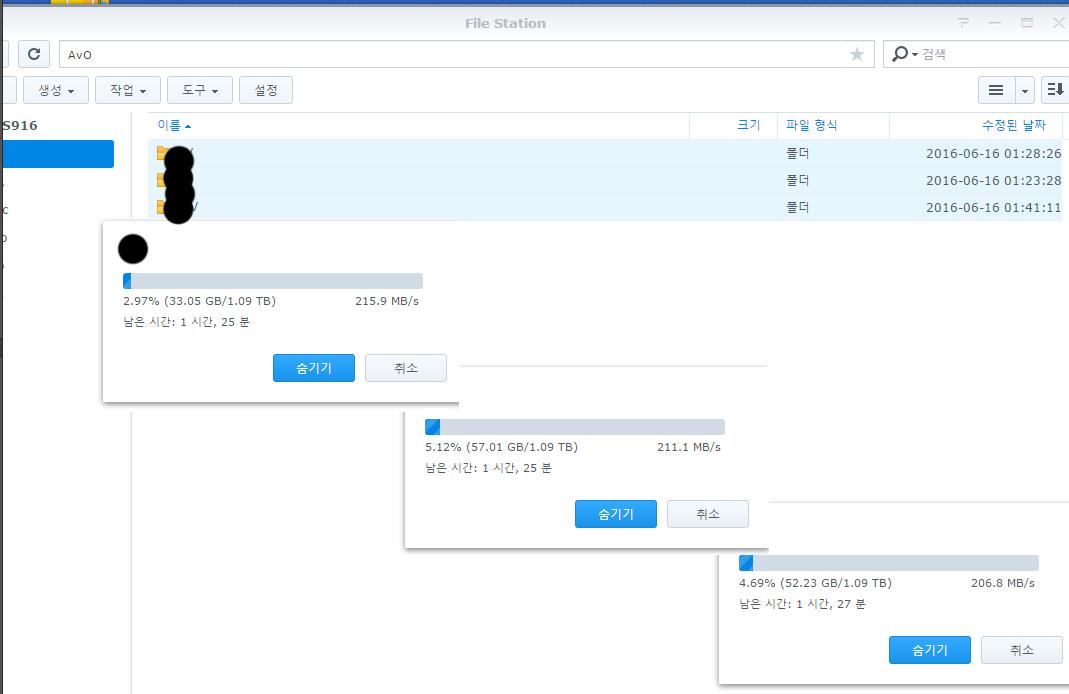This screenshot has width=1069, height=694.
Task: Click the 2.97% progress bar
Action: tap(272, 281)
